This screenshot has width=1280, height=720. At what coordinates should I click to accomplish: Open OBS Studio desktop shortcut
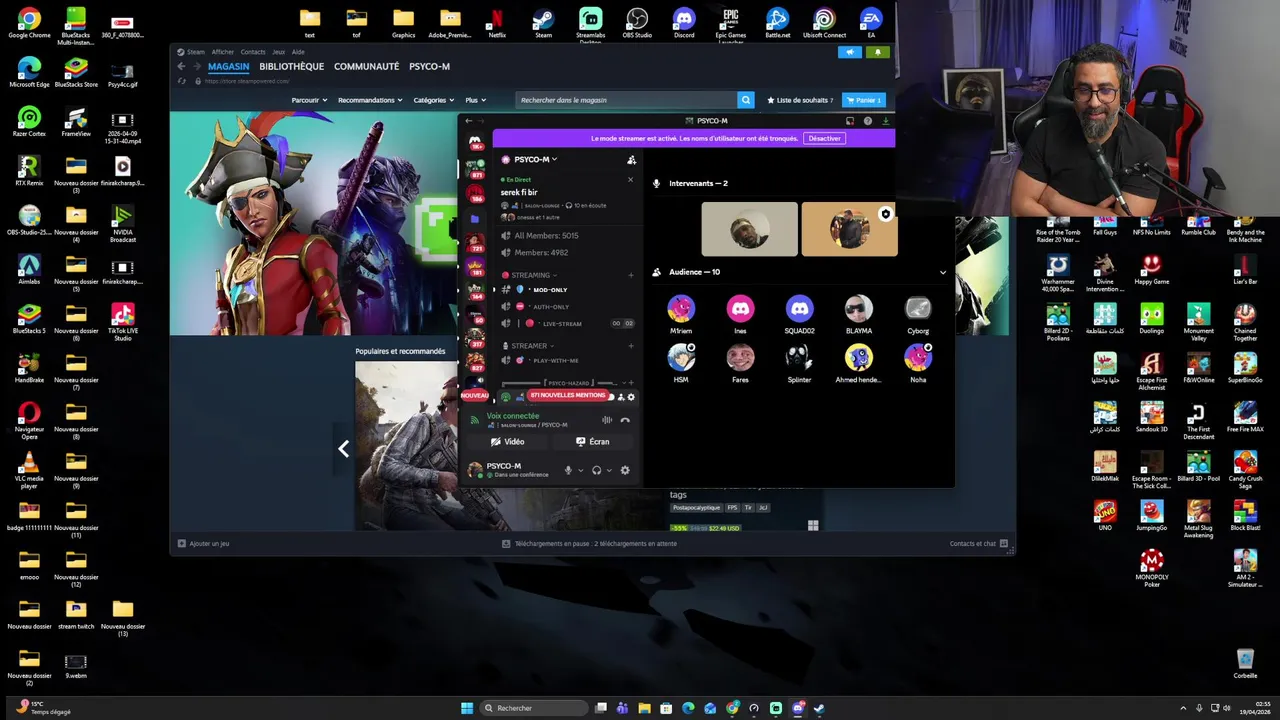(x=637, y=23)
